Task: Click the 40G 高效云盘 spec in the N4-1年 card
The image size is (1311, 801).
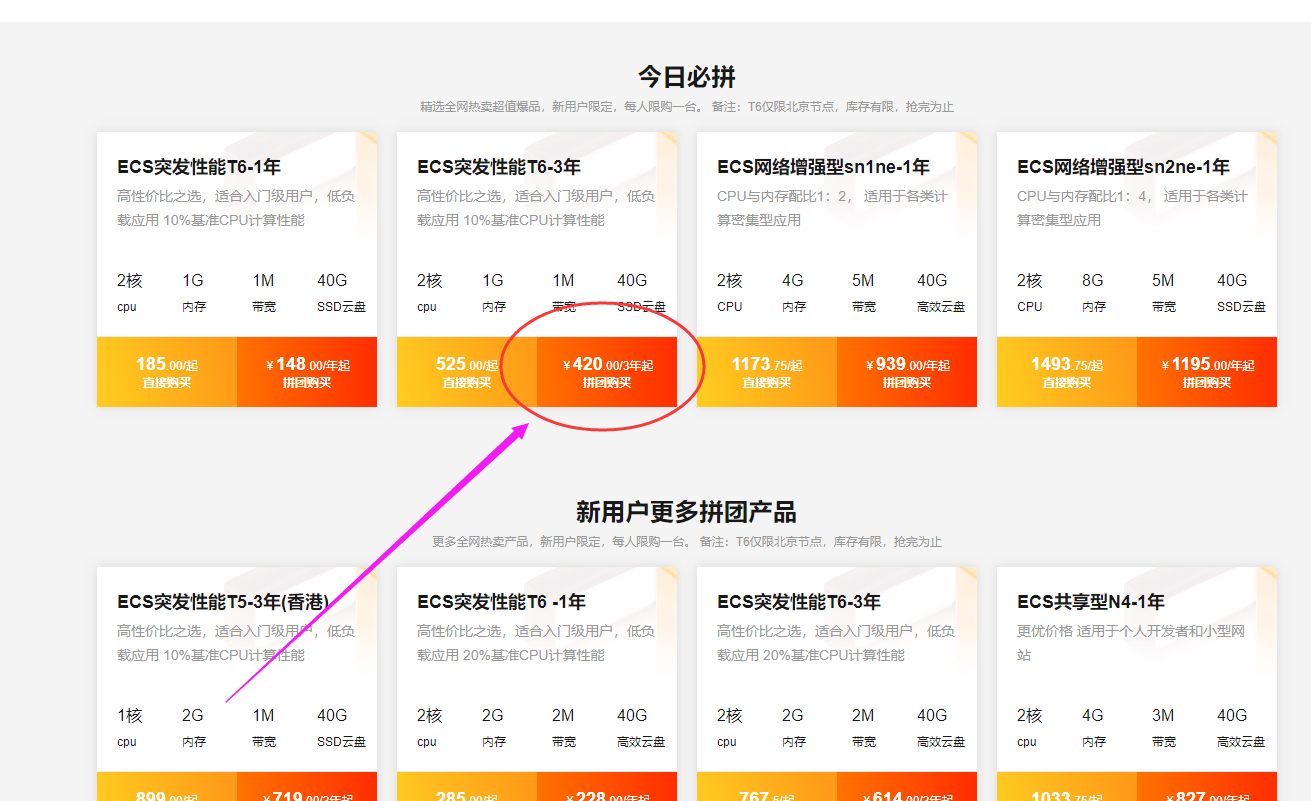Action: coord(1241,727)
